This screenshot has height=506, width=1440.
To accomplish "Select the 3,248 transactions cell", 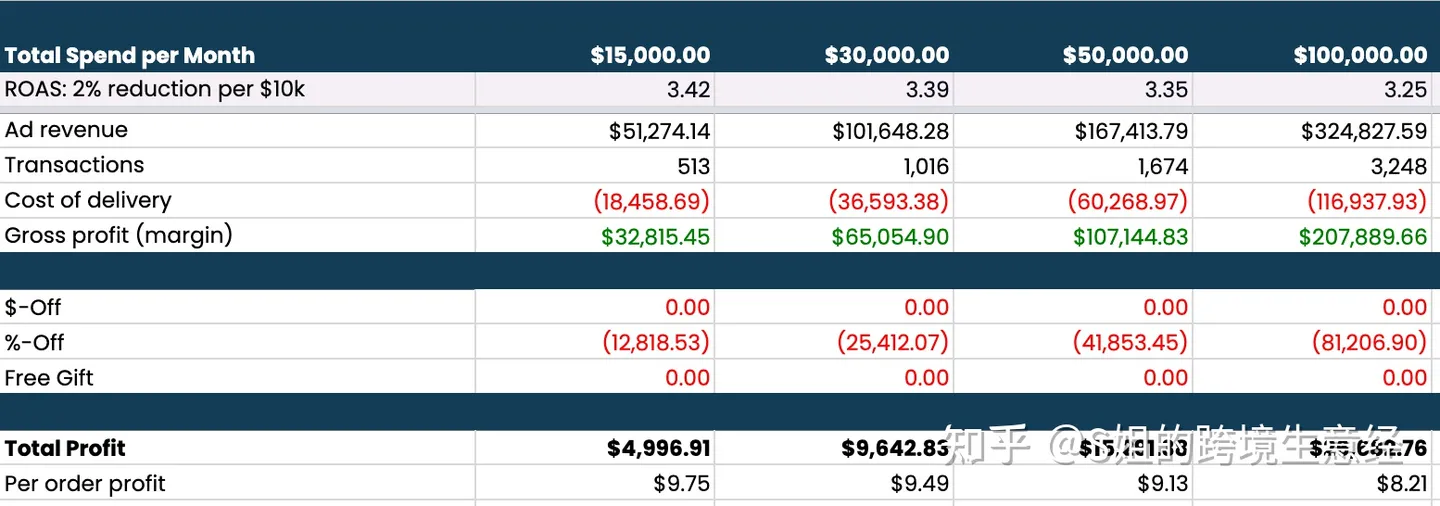I will point(1400,166).
